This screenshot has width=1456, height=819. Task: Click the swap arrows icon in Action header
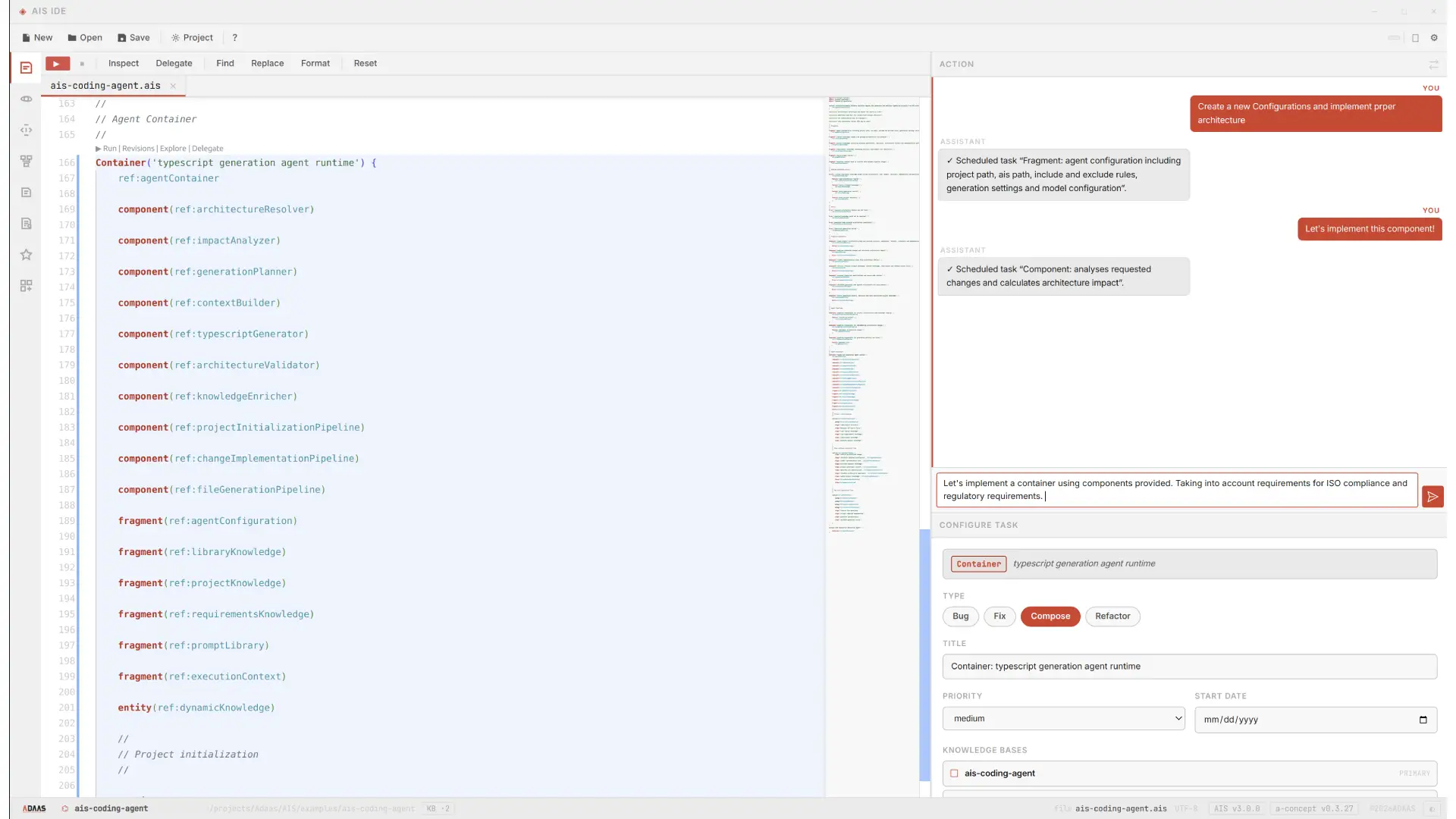click(1433, 64)
